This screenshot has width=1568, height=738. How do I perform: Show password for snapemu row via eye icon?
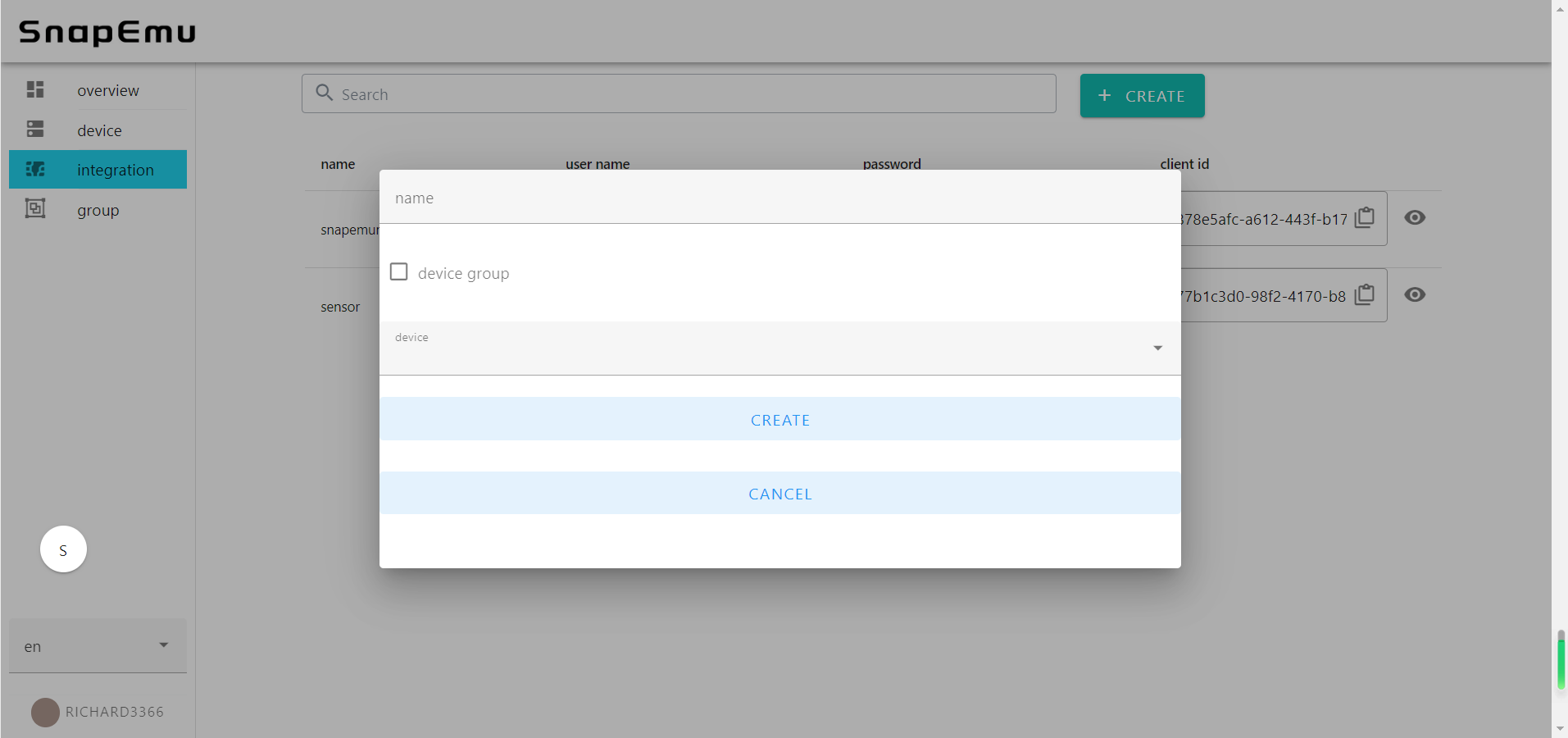pos(1415,218)
